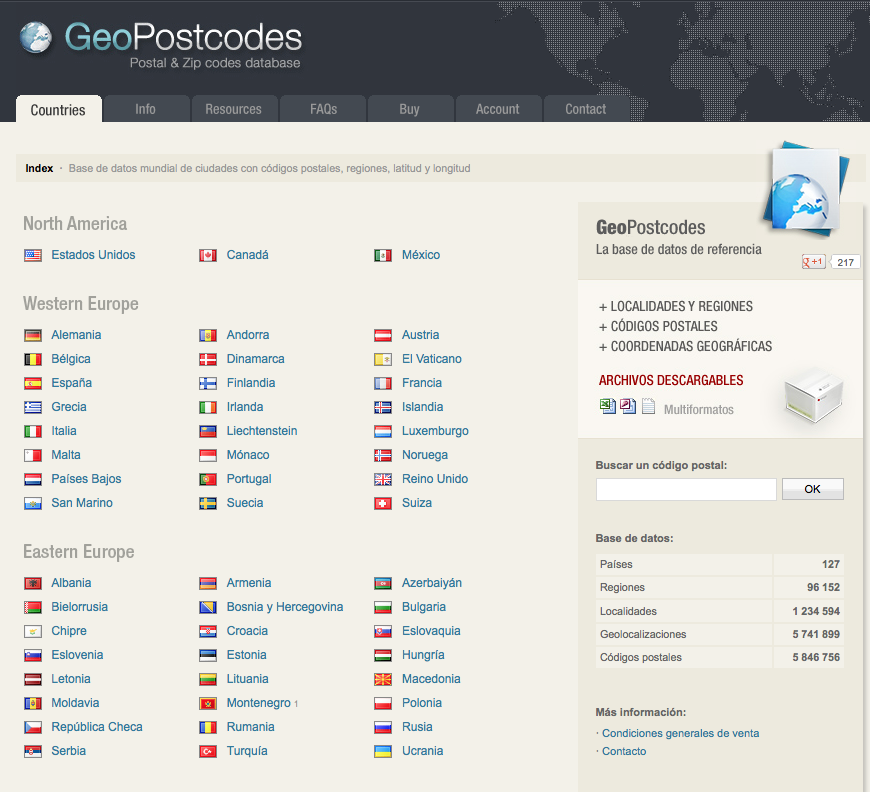
Task: Switch to the FAQs tab
Action: 323,109
